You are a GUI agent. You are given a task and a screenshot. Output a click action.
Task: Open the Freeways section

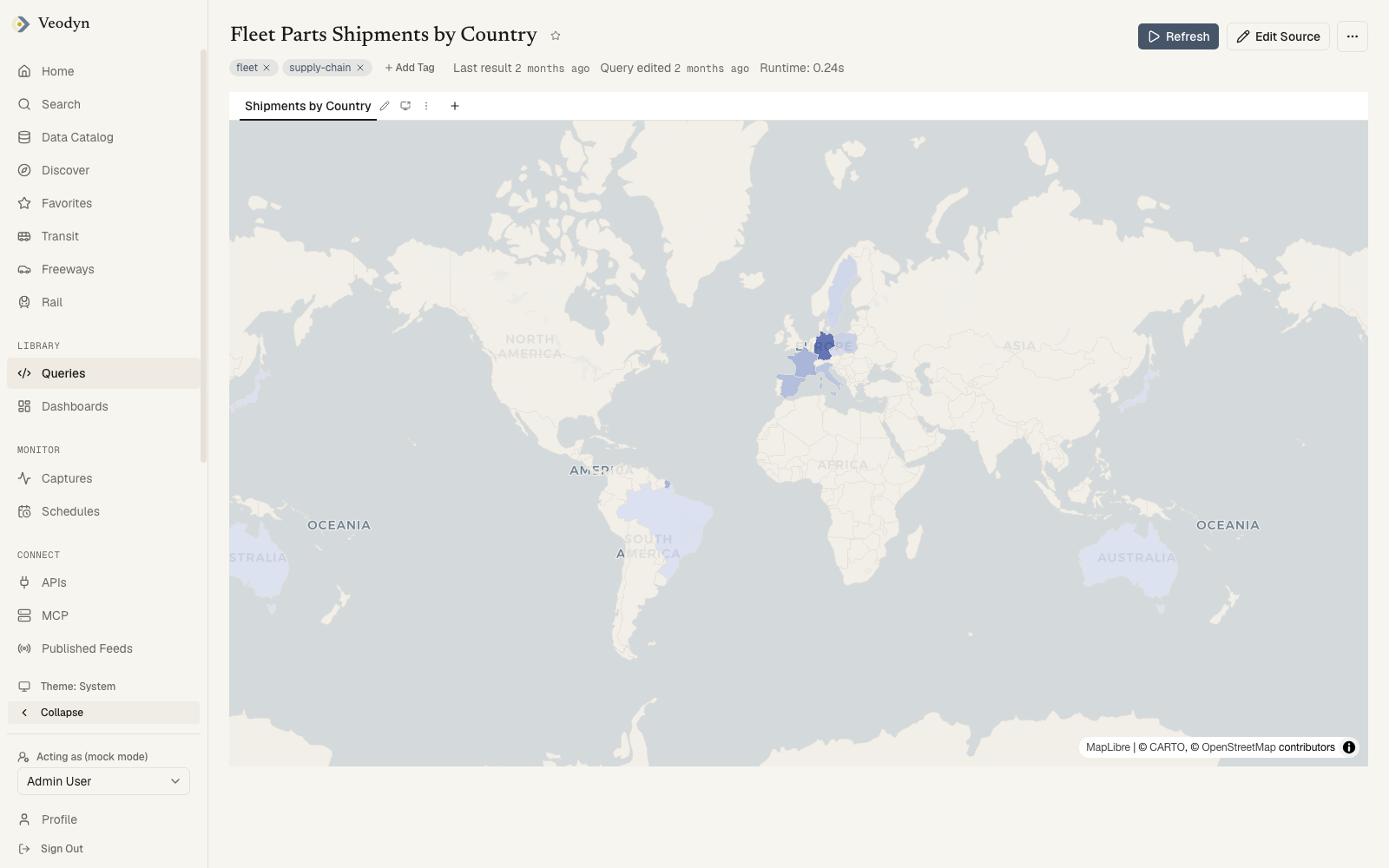point(103,269)
